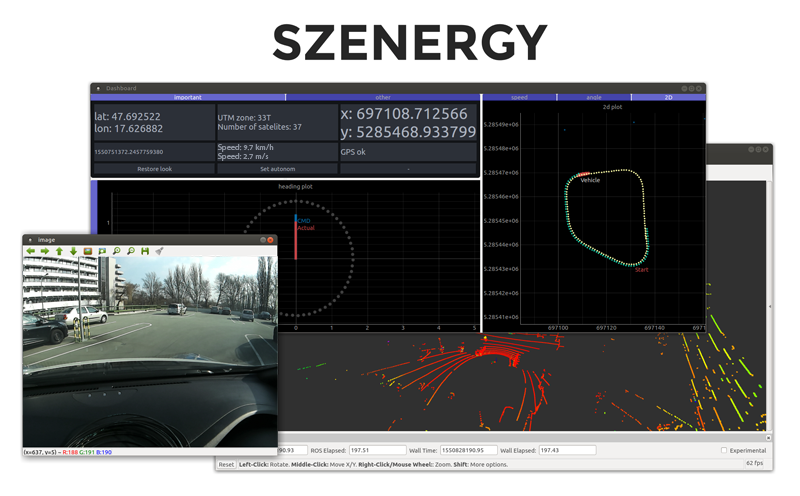
Task: Open the angle tab
Action: tap(594, 97)
